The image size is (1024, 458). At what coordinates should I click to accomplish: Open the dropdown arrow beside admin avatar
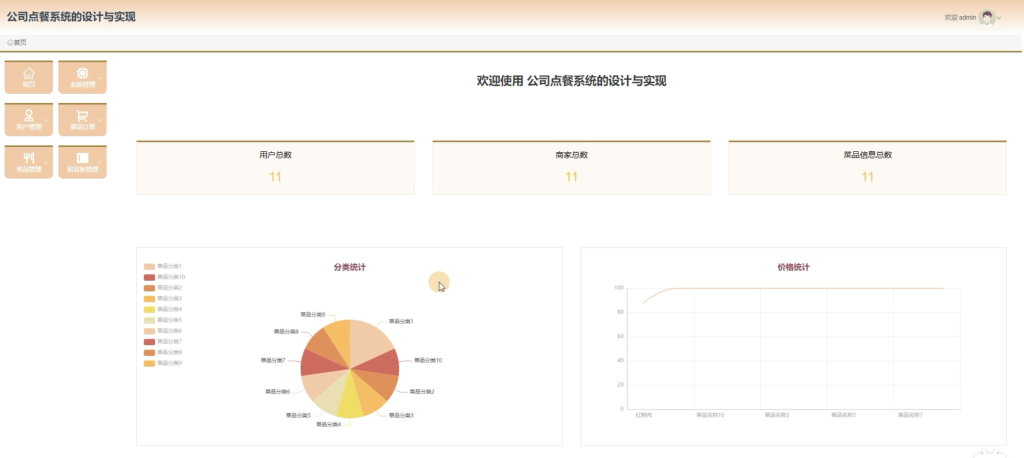click(x=999, y=18)
